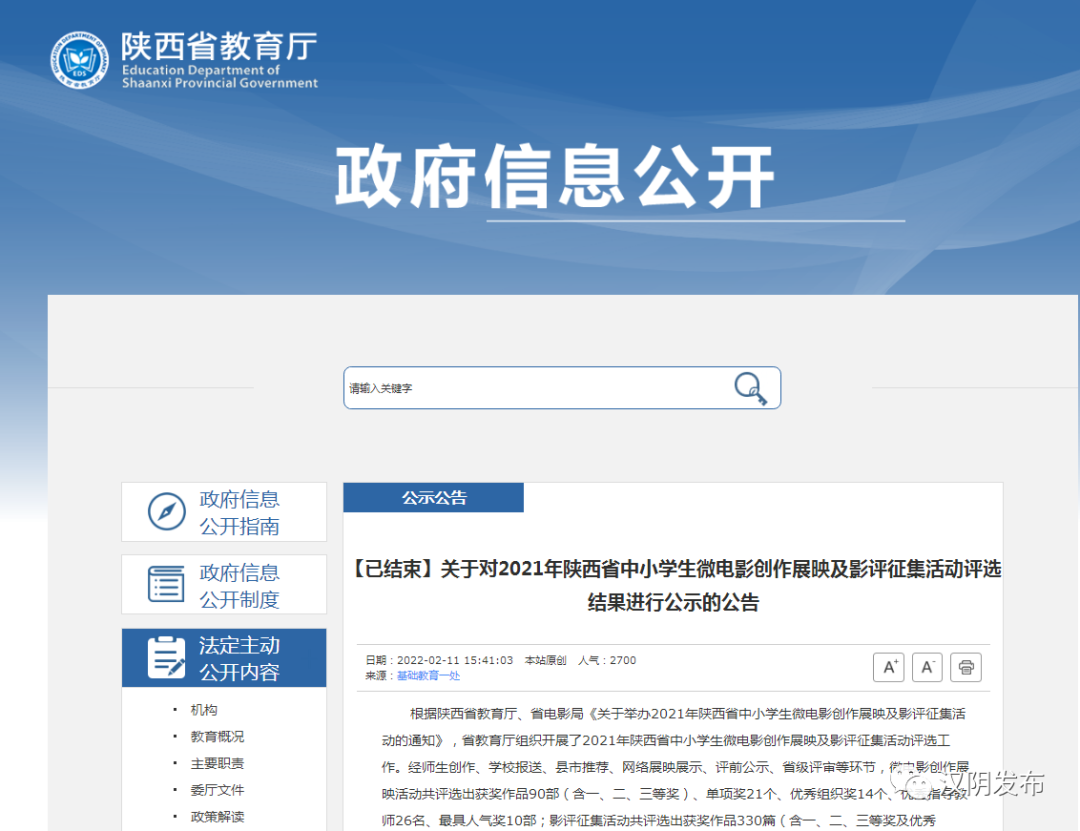Click inside the keyword search box

point(500,388)
